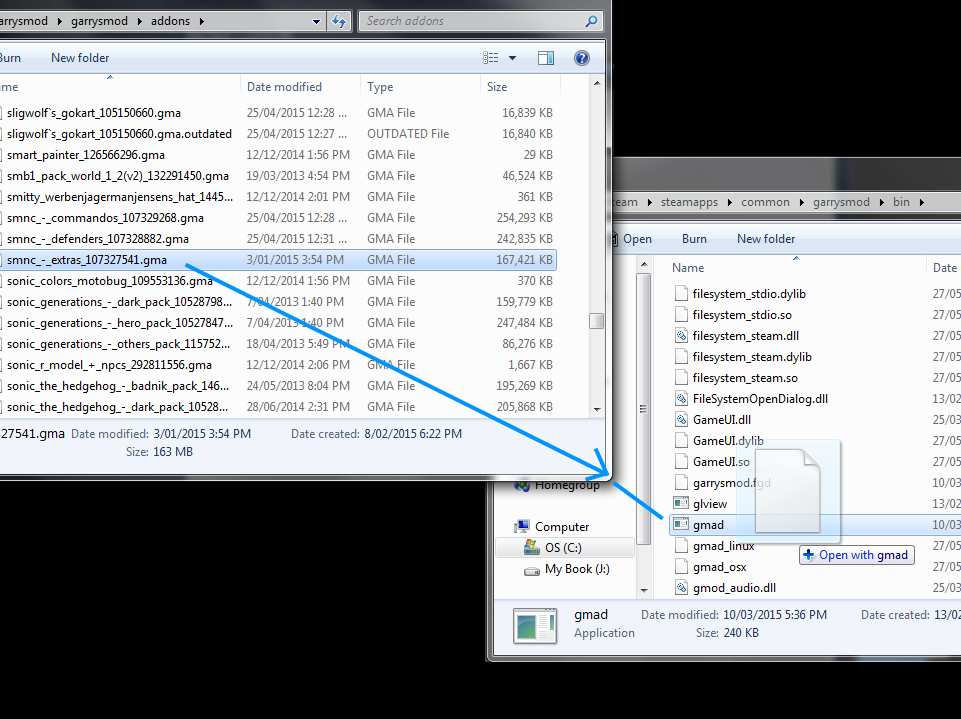Click steamapps breadcrumb in bin window

pos(689,202)
